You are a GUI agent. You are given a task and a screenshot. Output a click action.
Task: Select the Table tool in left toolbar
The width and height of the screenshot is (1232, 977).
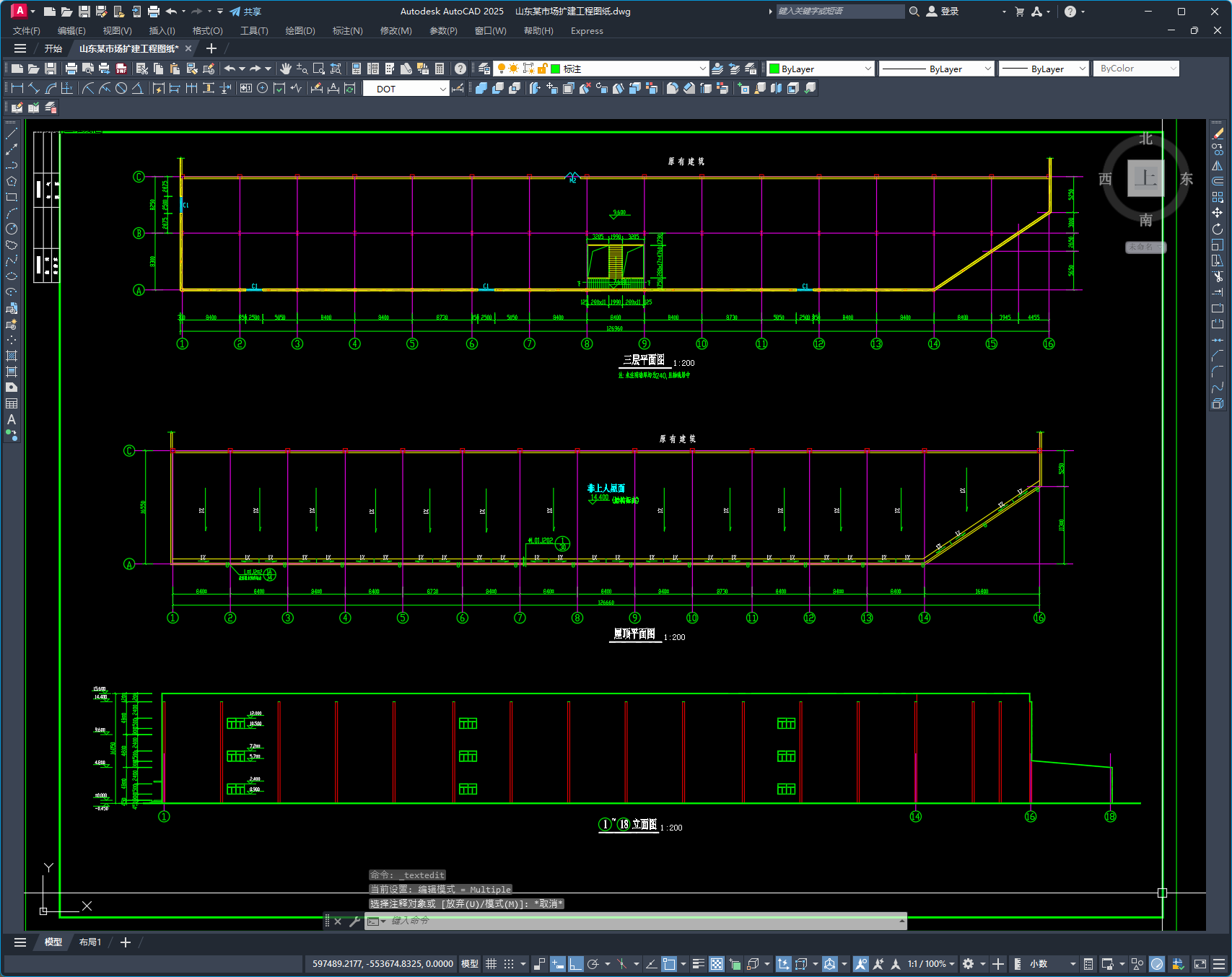point(12,403)
